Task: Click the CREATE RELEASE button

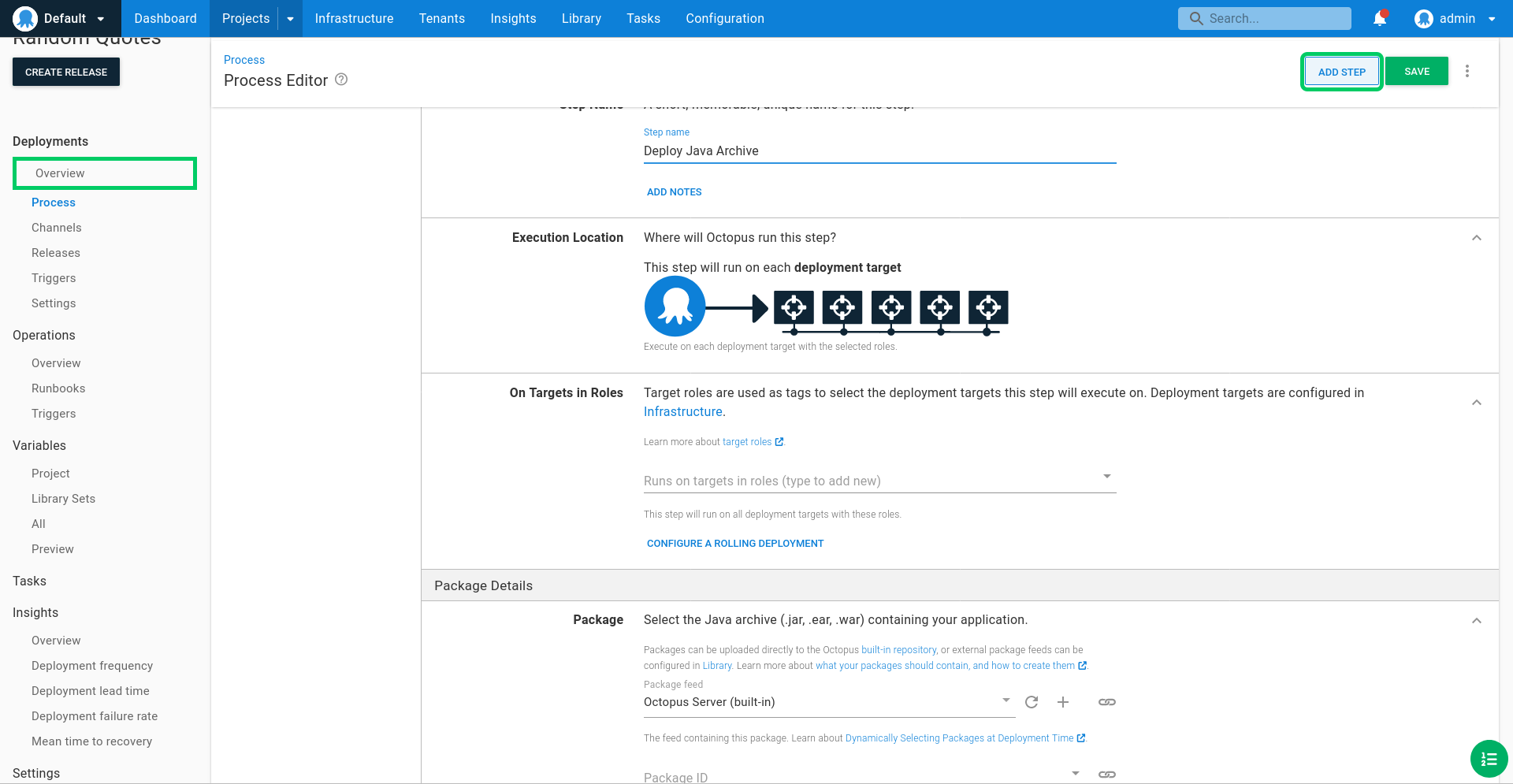Action: pos(66,72)
